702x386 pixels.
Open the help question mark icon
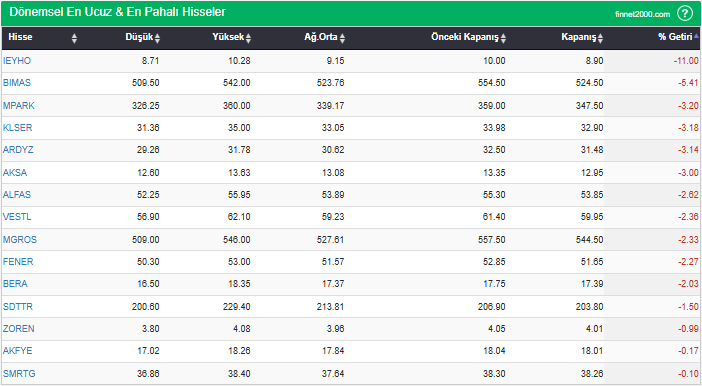685,13
